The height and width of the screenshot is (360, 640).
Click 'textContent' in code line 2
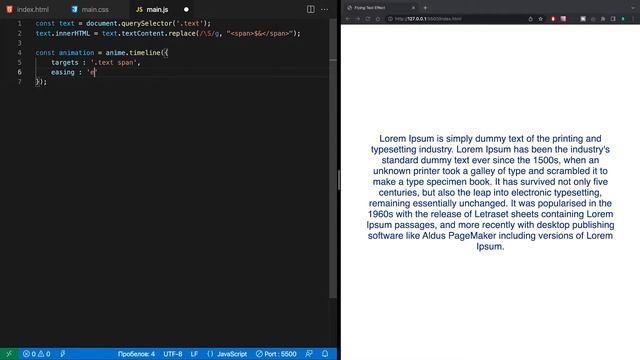click(x=143, y=33)
